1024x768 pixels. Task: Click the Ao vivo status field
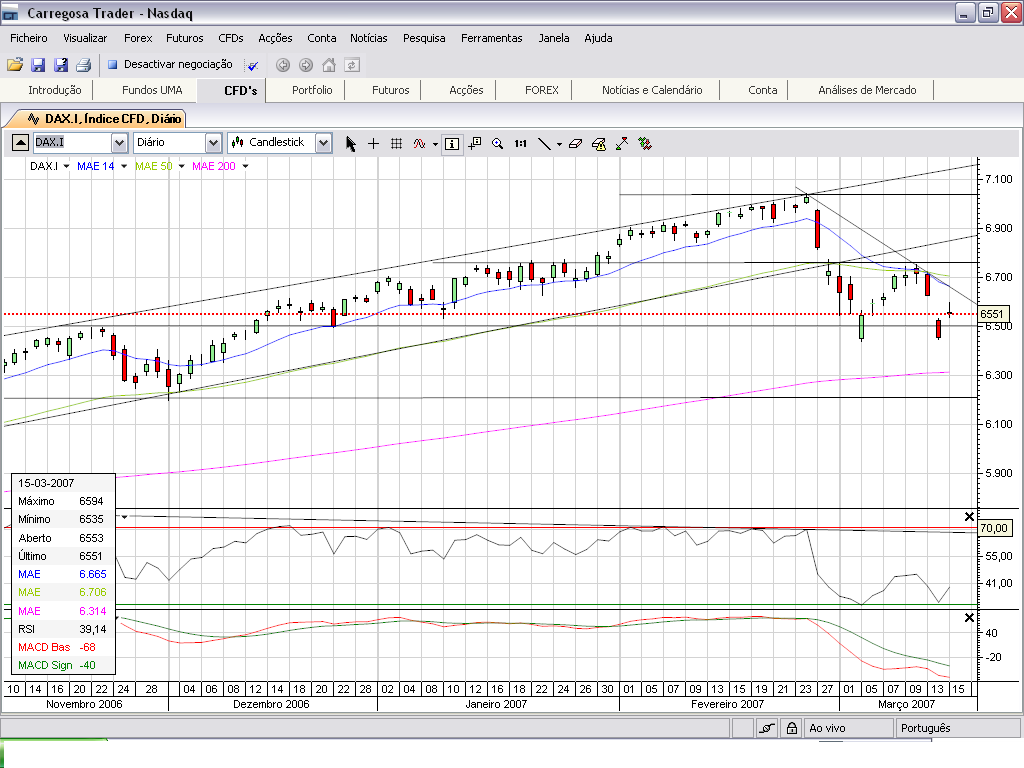click(849, 728)
